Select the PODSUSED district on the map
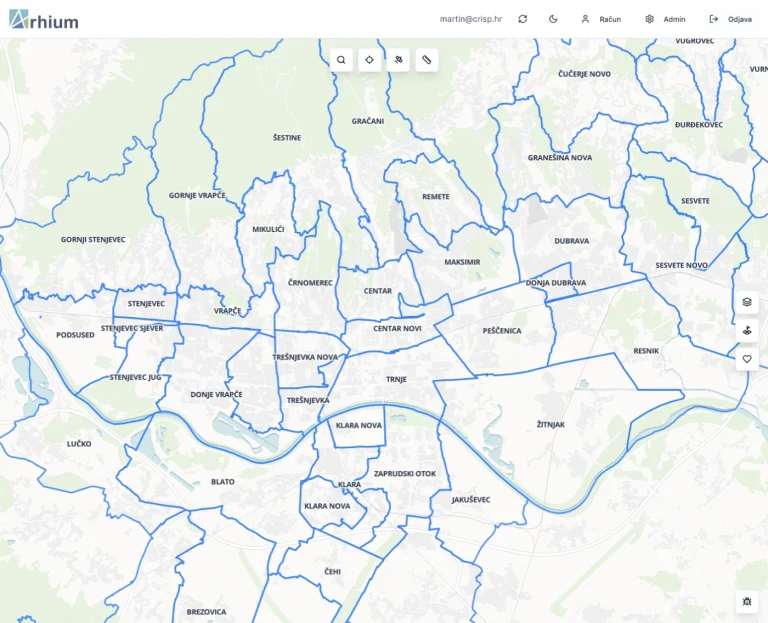The height and width of the screenshot is (623, 768). click(75, 335)
